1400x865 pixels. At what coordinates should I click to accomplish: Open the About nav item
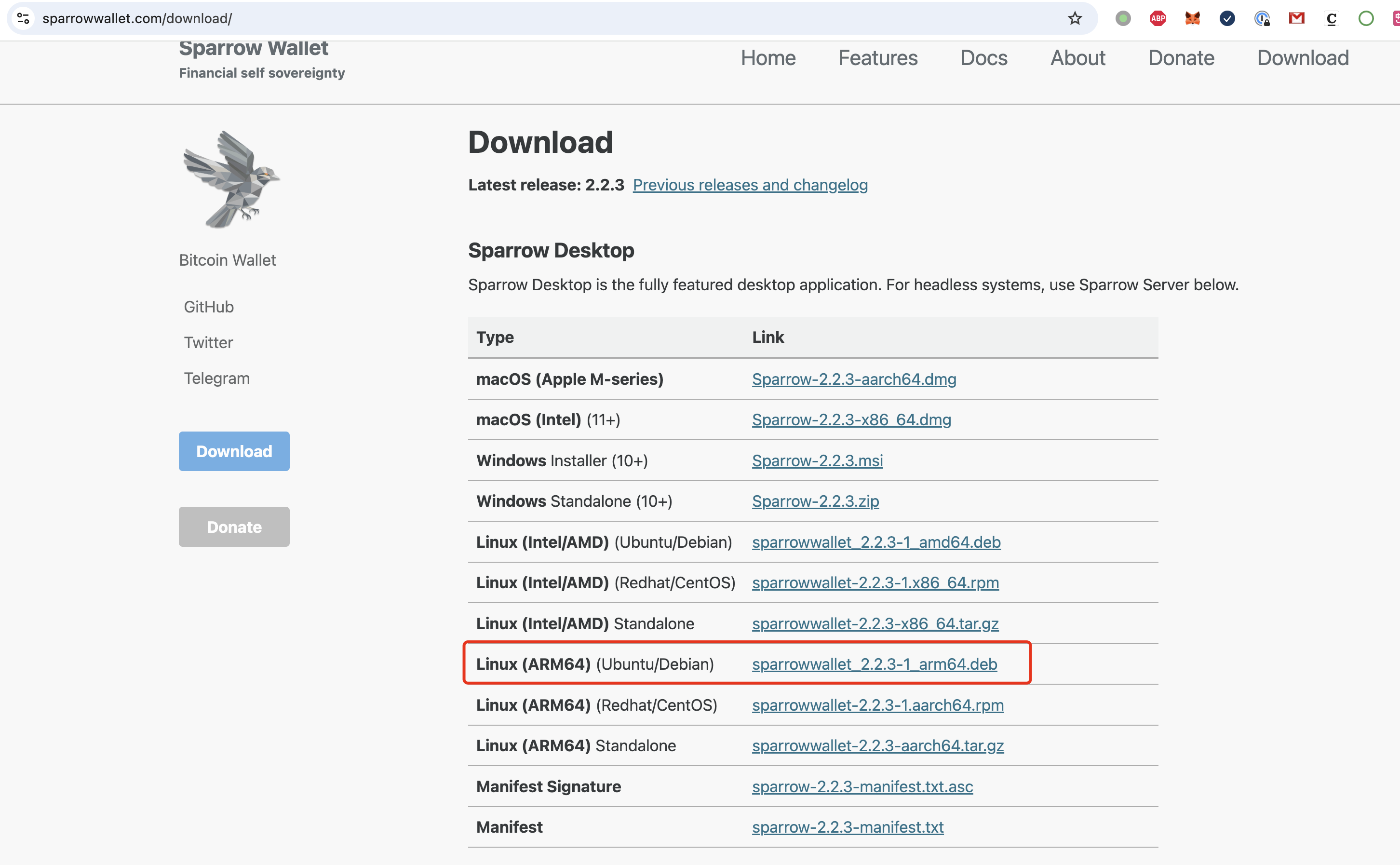(x=1078, y=58)
